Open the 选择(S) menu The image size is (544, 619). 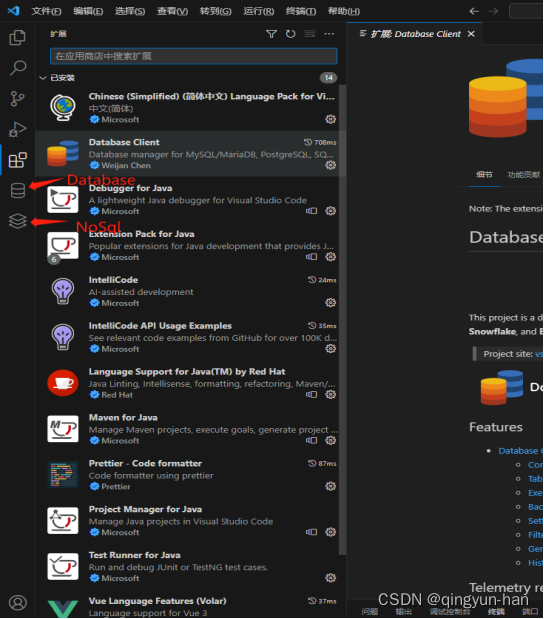130,11
